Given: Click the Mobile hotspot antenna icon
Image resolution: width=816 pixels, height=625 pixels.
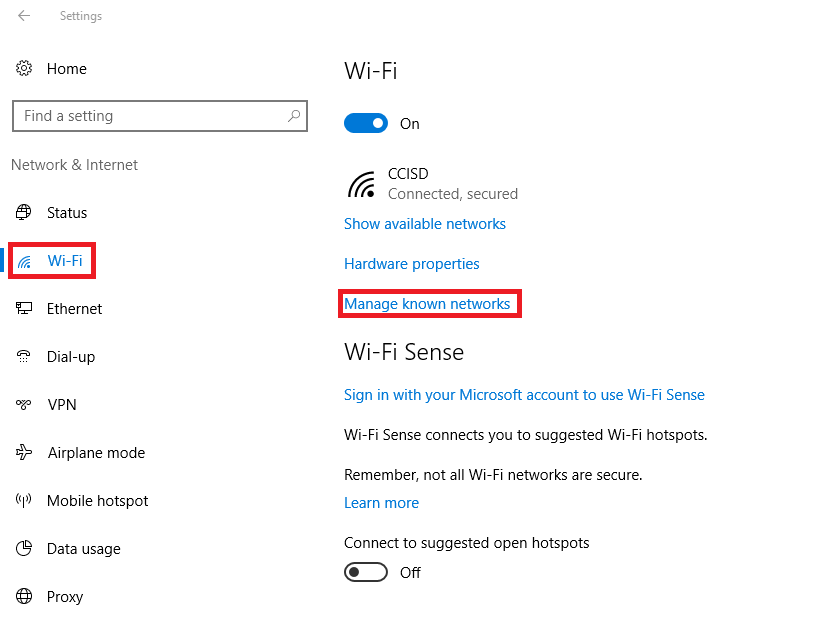Looking at the screenshot, I should pyautogui.click(x=23, y=501).
